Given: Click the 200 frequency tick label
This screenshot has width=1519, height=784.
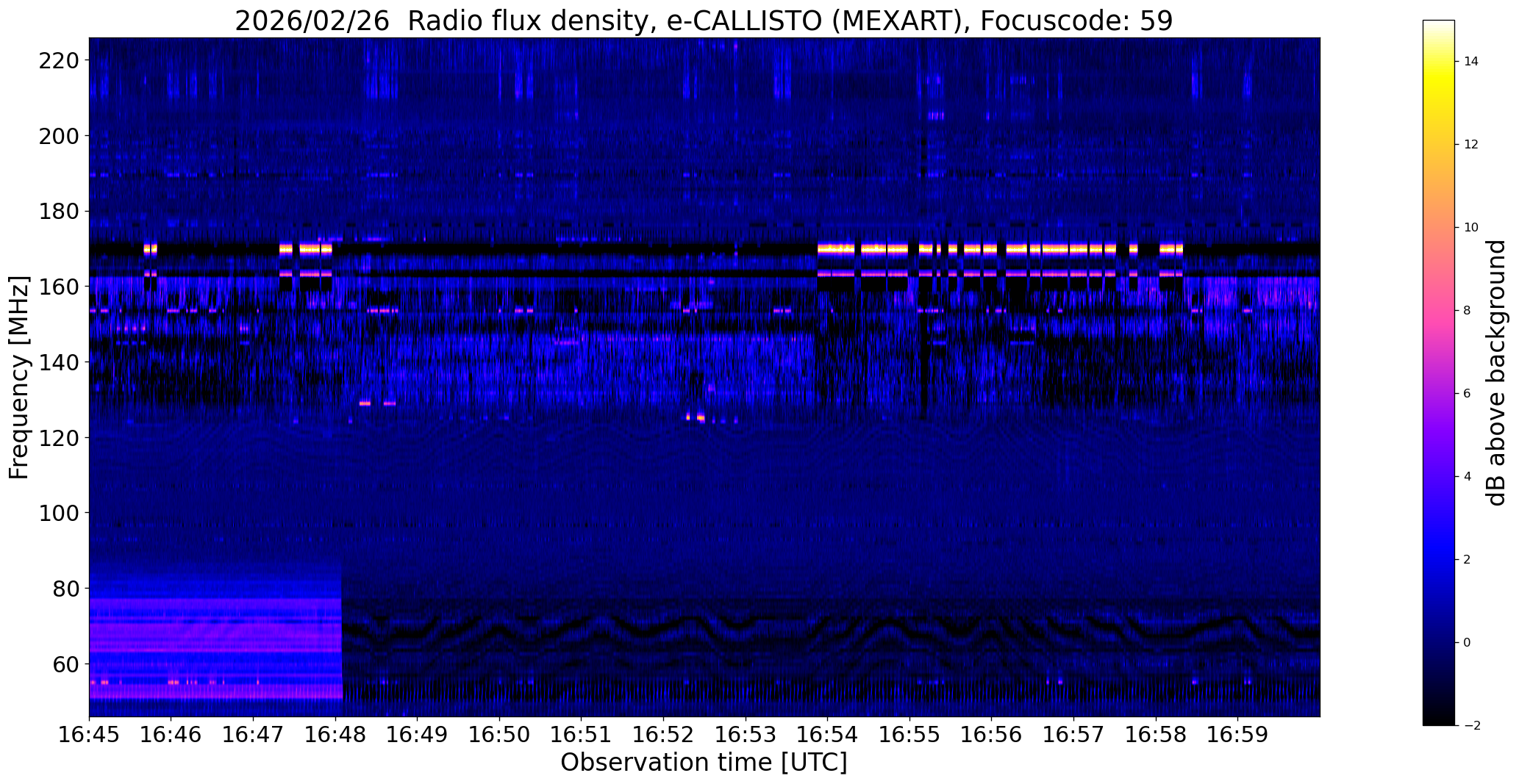Looking at the screenshot, I should pyautogui.click(x=57, y=136).
